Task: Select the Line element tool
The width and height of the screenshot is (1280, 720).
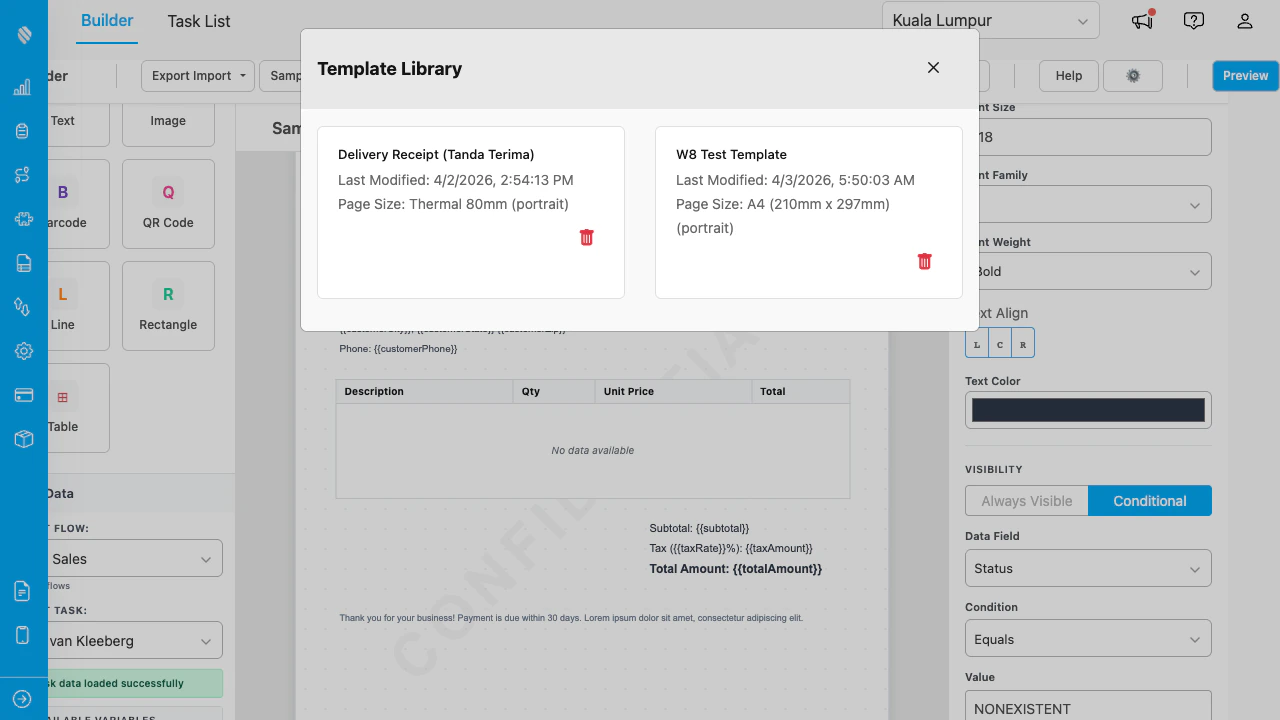Action: [64, 306]
